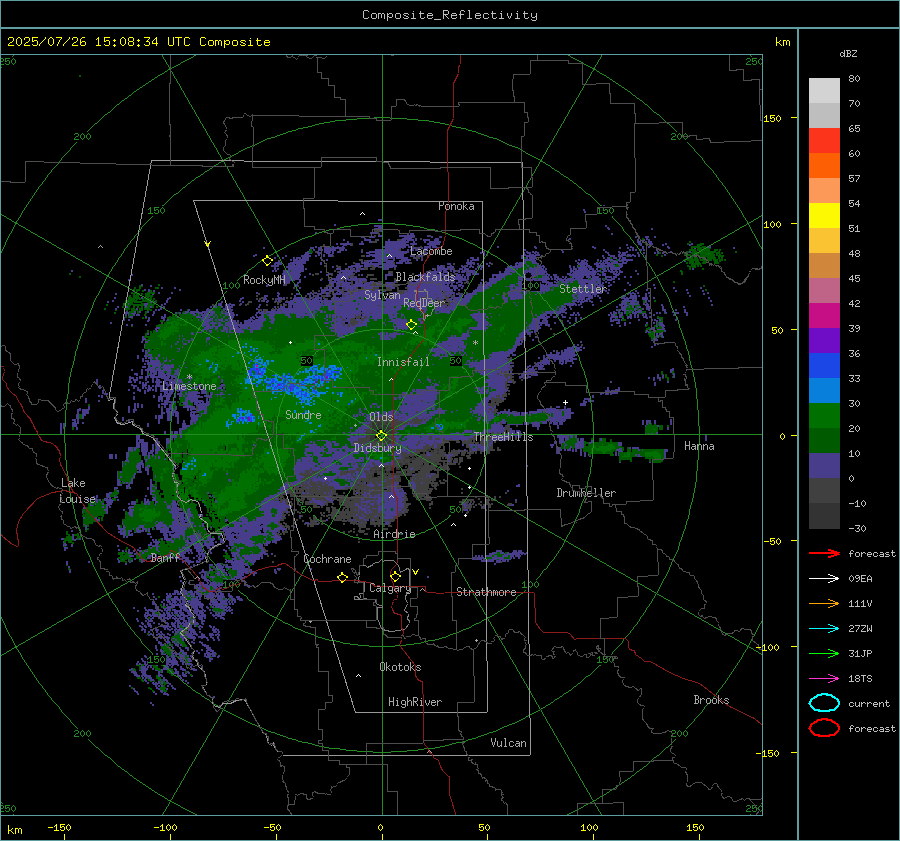The height and width of the screenshot is (841, 900).
Task: Click the 'current' legend text
Action: click(x=869, y=704)
